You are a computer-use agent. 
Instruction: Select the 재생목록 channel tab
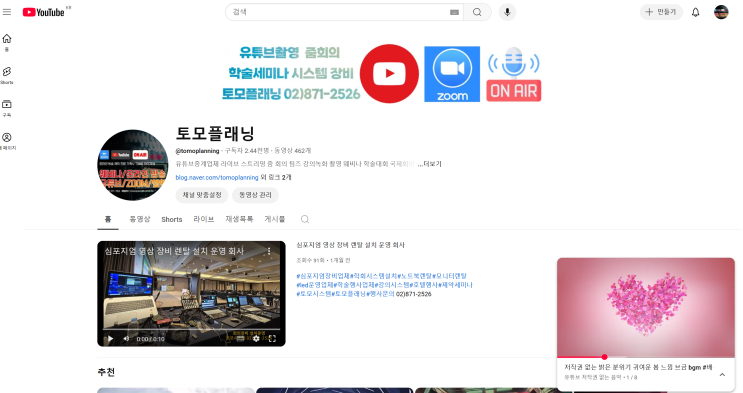pos(239,219)
